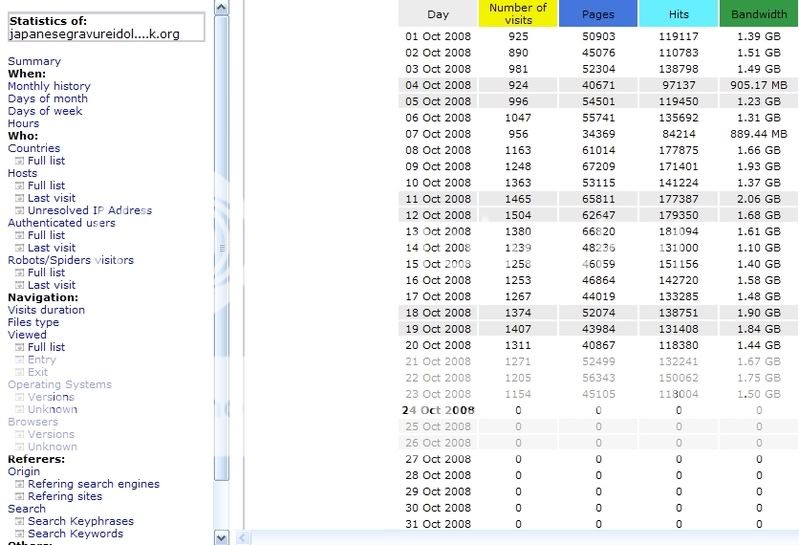Click the icon beside Unresolved IP Address
The height and width of the screenshot is (545, 799).
(20, 211)
